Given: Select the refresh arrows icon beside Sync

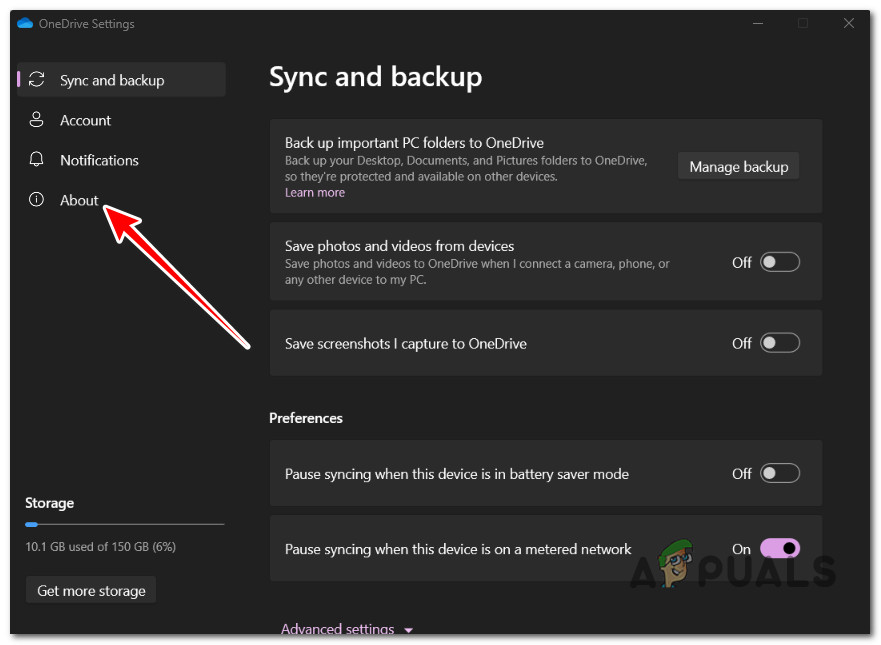Looking at the screenshot, I should point(38,79).
